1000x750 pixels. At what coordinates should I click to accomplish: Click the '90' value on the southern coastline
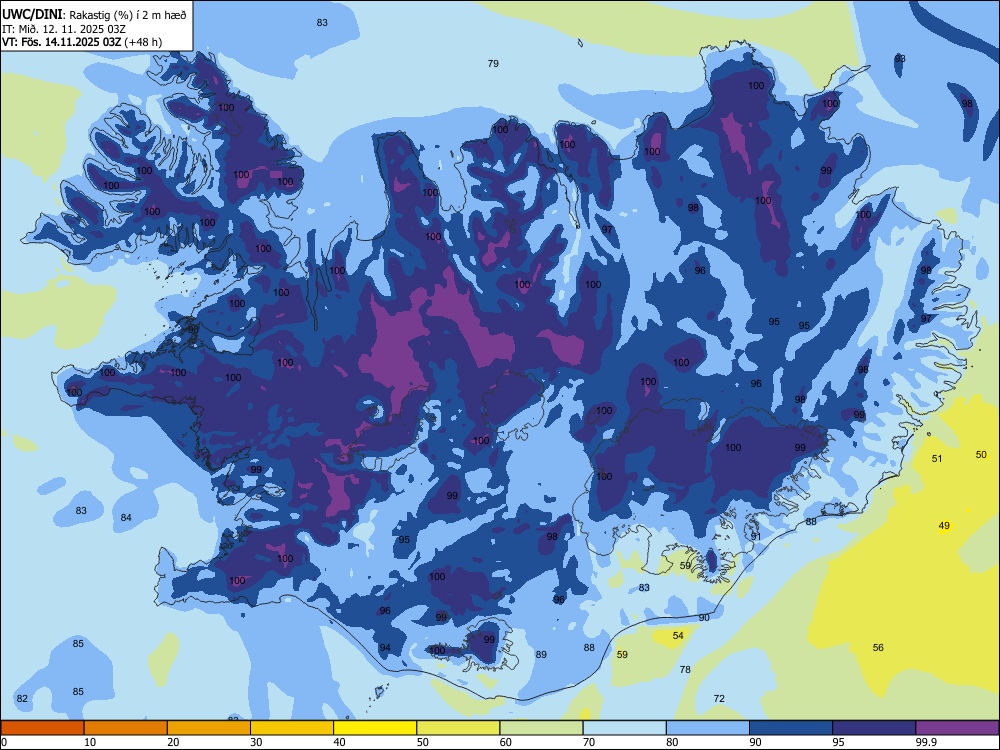pos(704,617)
